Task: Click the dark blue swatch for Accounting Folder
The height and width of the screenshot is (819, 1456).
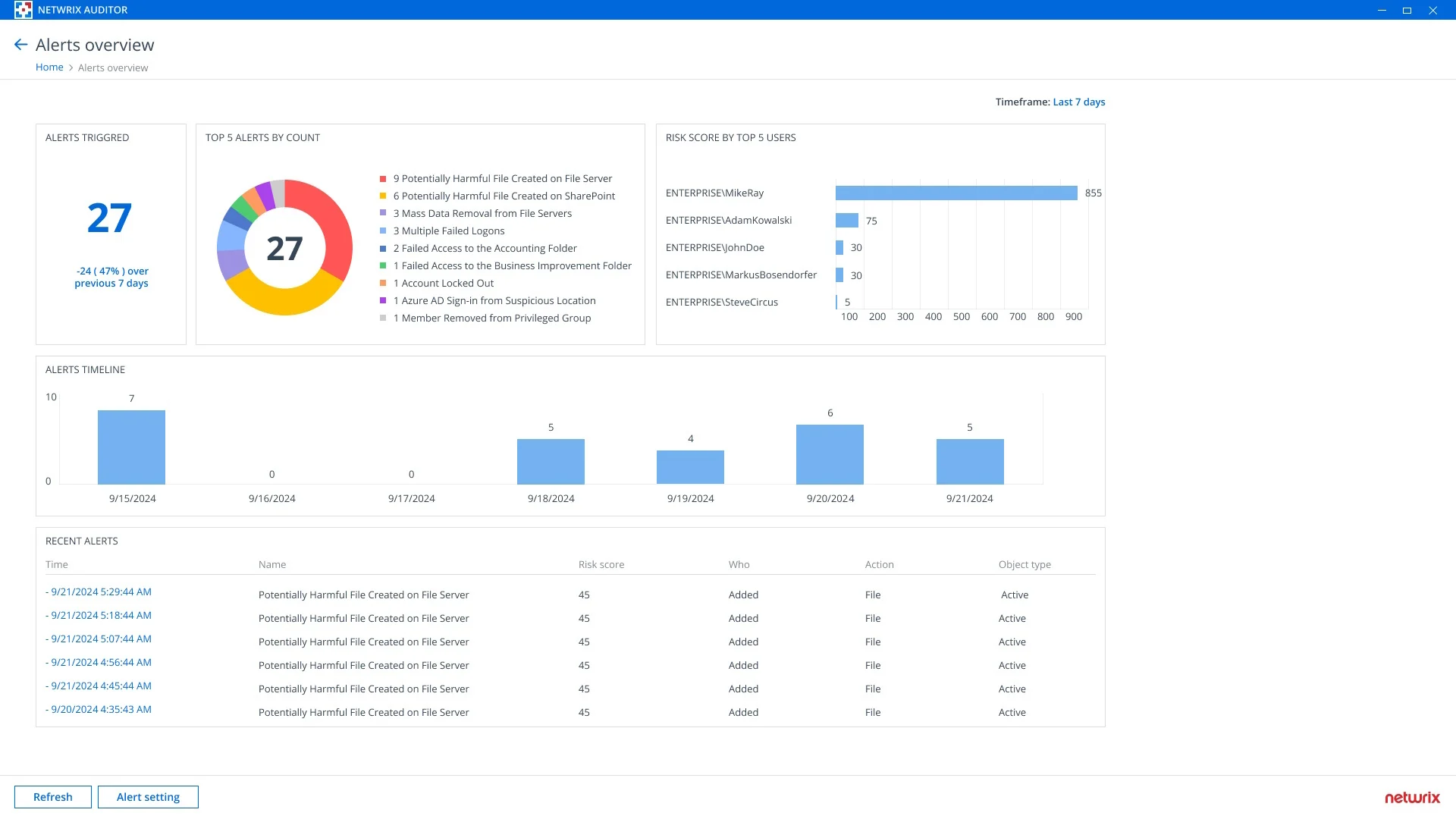Action: (383, 248)
